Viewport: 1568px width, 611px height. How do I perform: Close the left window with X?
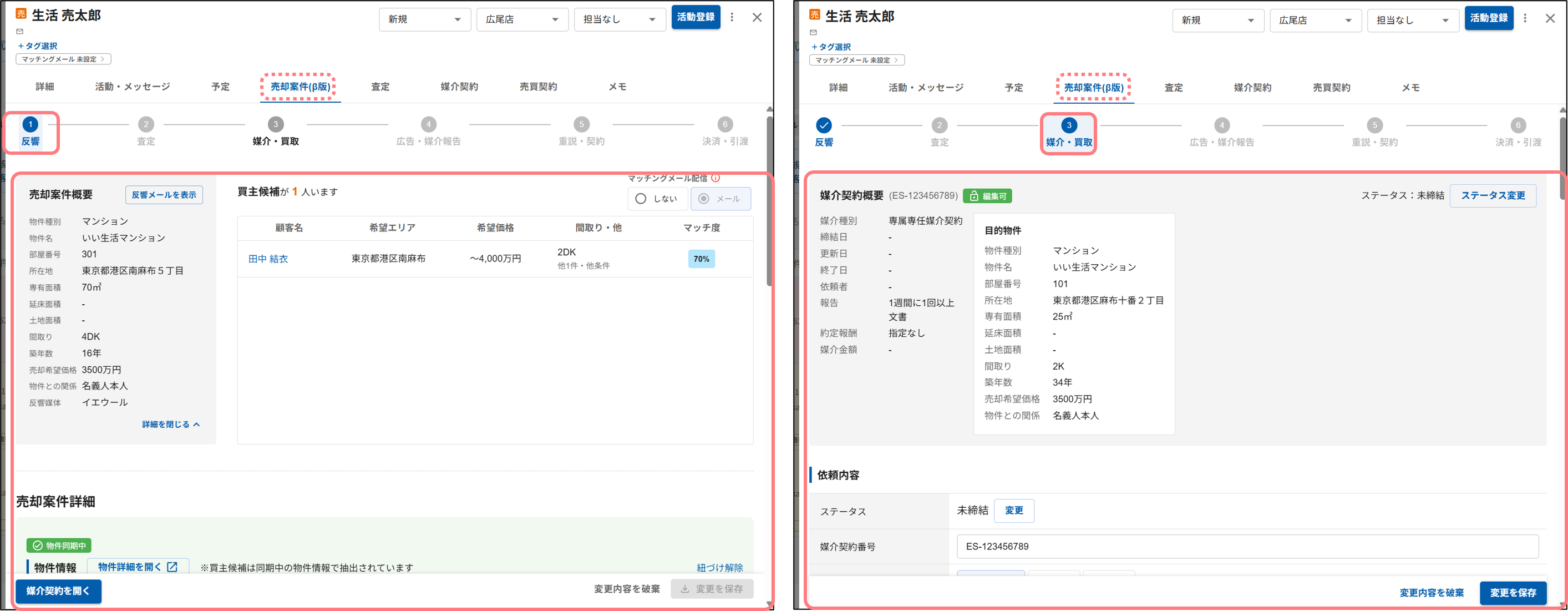[x=757, y=17]
